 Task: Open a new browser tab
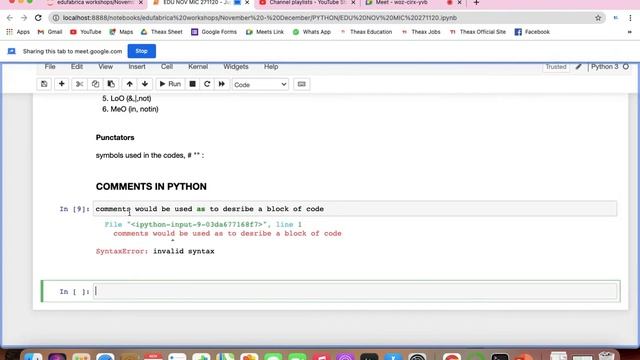[x=476, y=3]
